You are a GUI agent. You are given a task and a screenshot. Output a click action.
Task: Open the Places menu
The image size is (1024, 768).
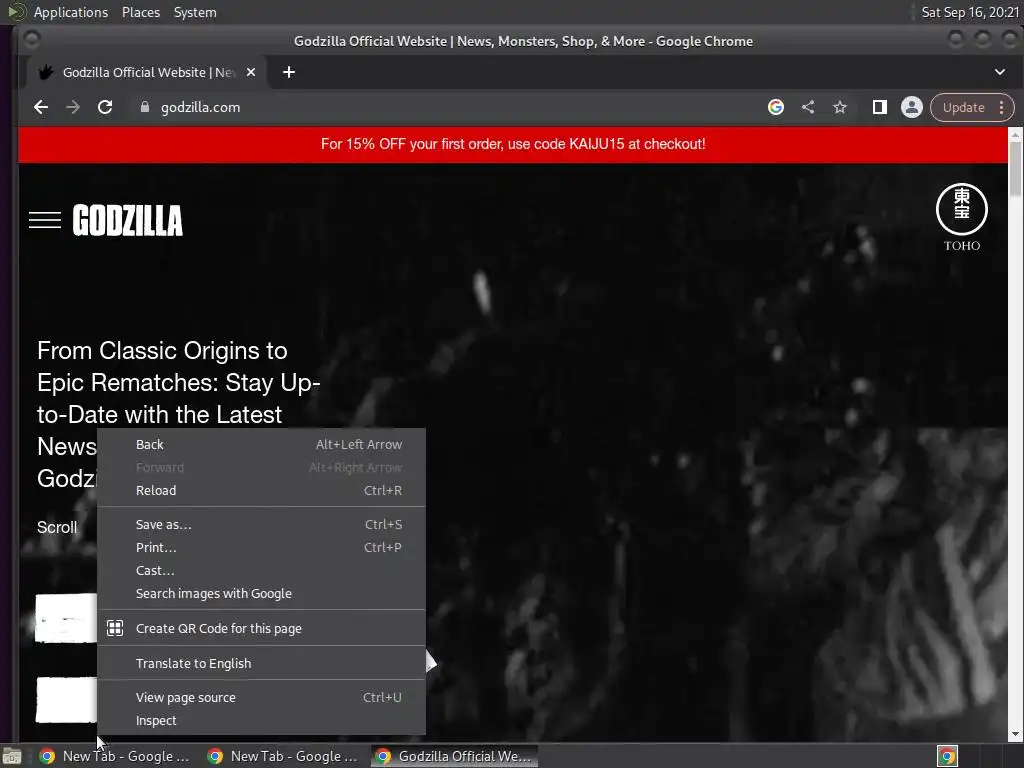coord(140,12)
